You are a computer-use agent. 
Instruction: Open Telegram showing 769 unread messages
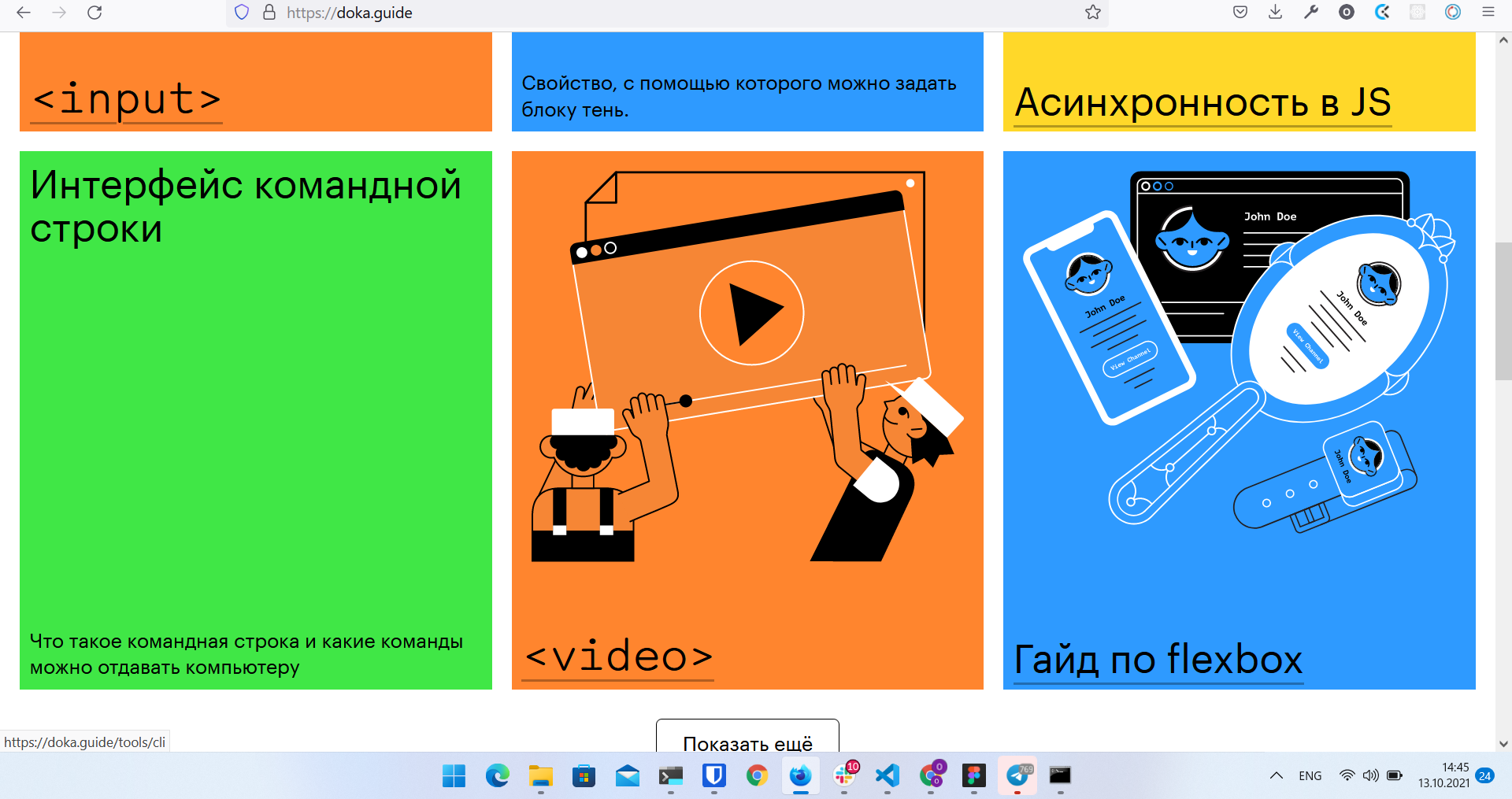1017,777
